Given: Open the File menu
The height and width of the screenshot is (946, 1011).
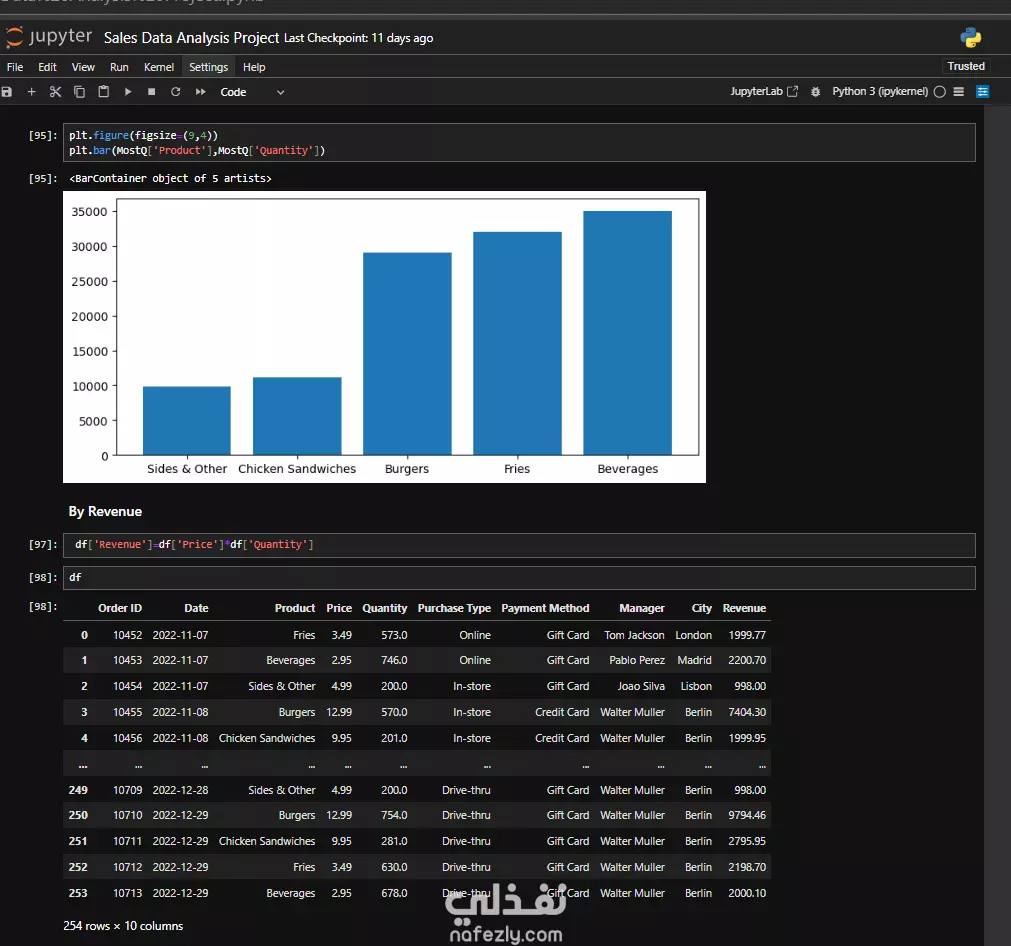Looking at the screenshot, I should click(15, 67).
